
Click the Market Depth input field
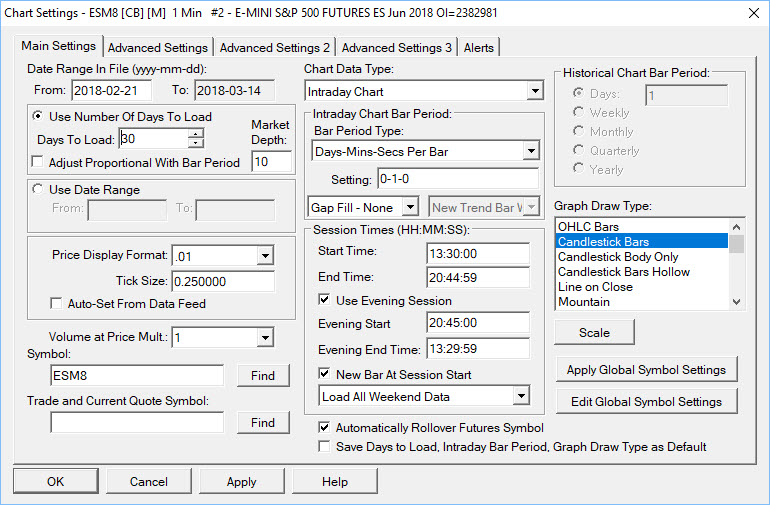click(x=272, y=161)
